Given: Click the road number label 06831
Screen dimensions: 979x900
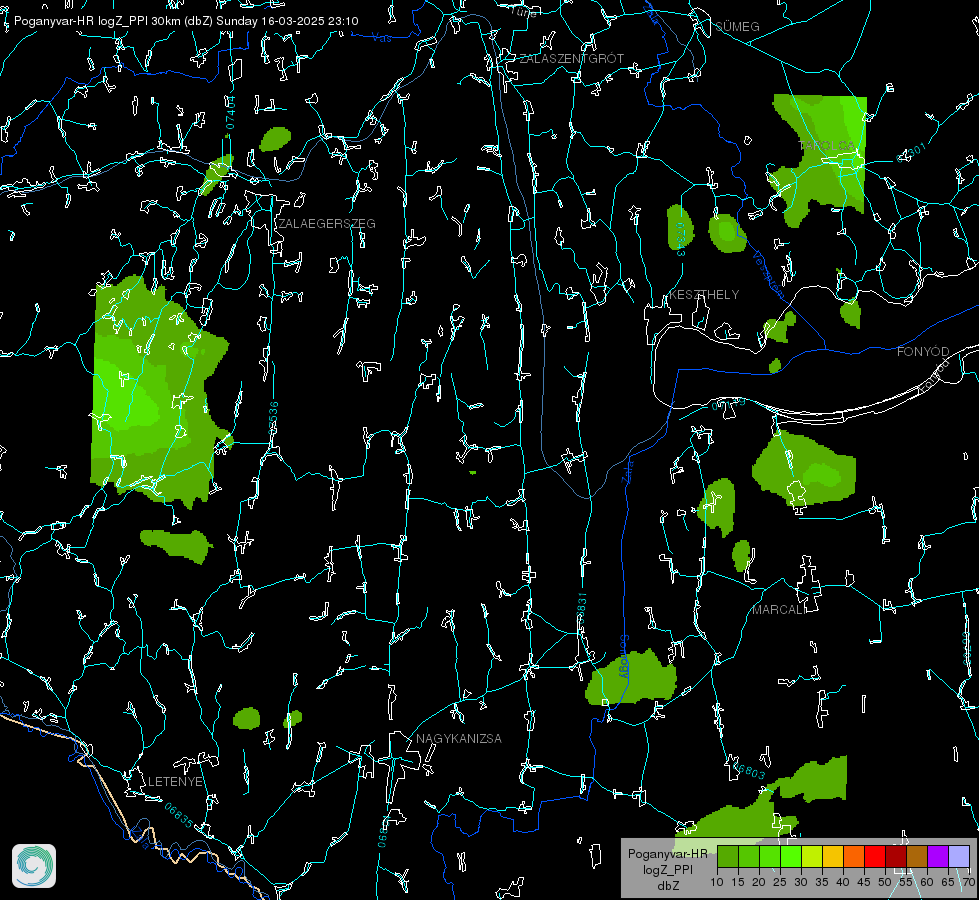Looking at the screenshot, I should 581,608.
